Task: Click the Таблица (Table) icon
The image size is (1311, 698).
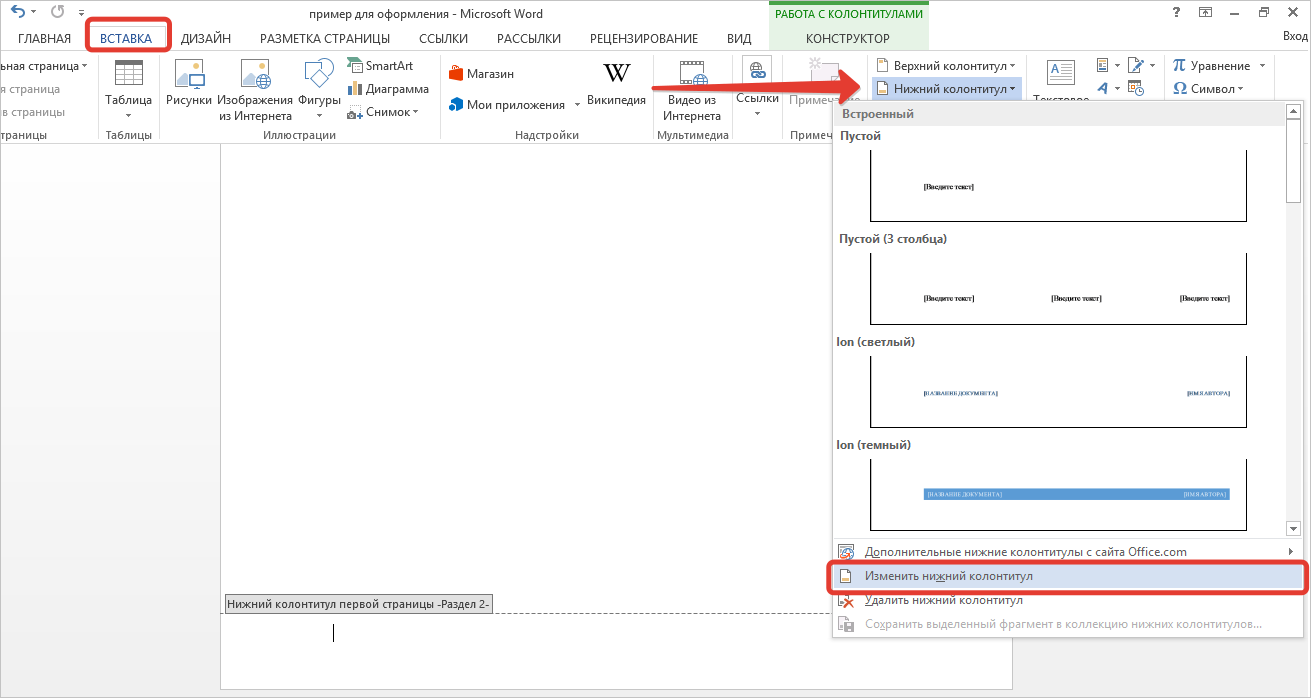Action: click(x=128, y=76)
